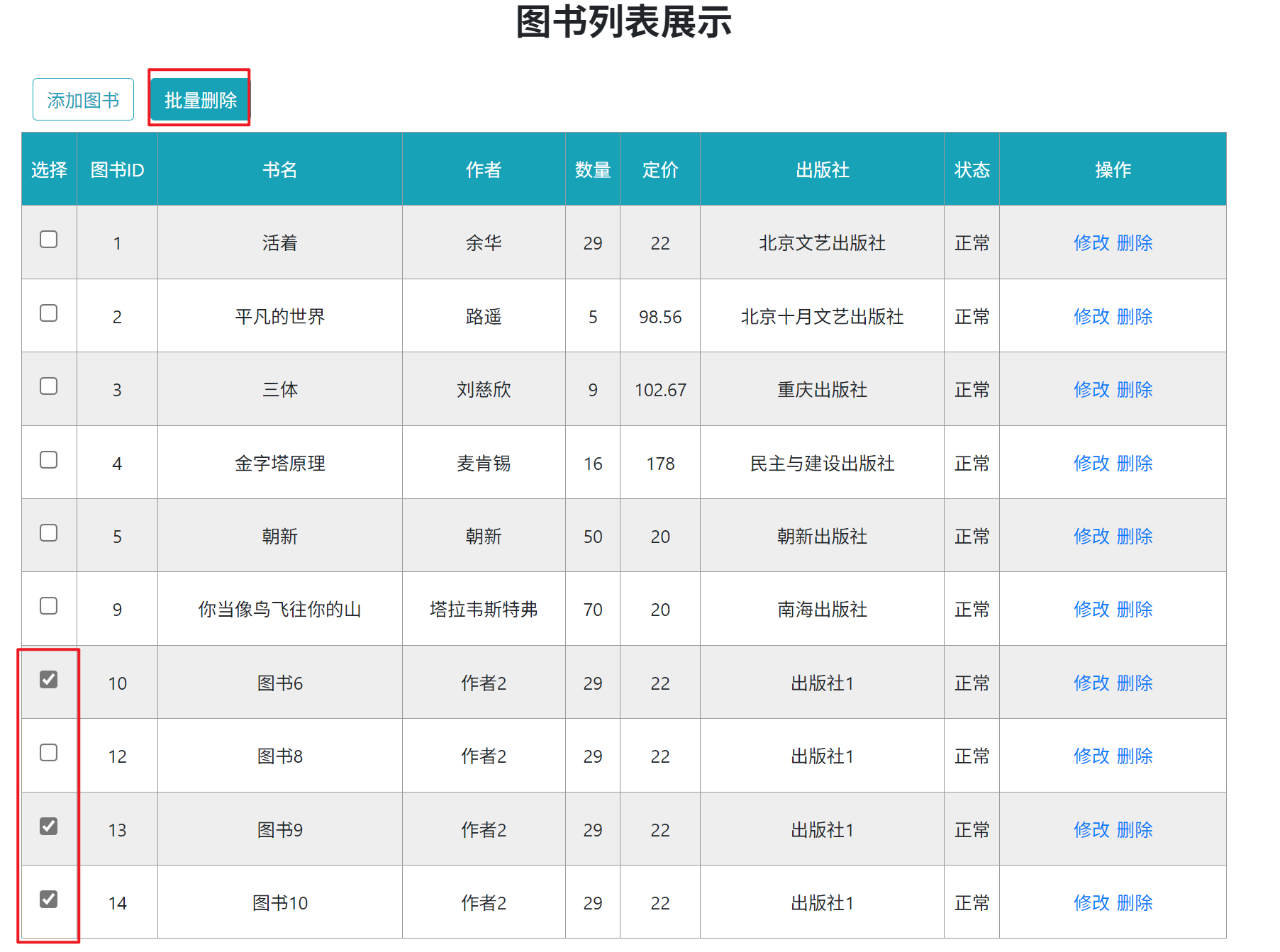The width and height of the screenshot is (1280, 952).
Task: Tick the checkbox for book ID 5
Action: coord(48,532)
